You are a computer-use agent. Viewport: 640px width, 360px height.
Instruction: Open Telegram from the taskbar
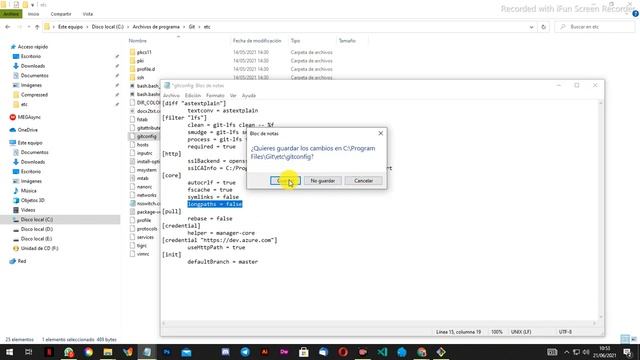(245, 352)
